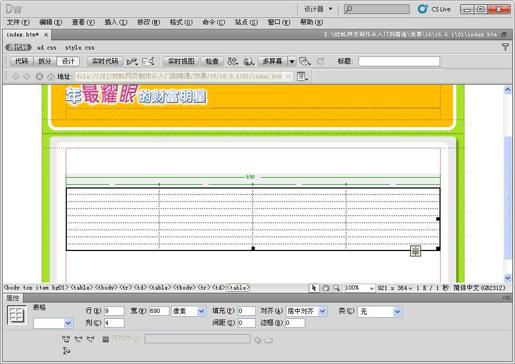515x364 pixels.
Task: Open the visual aids icon
Action: tap(305, 61)
